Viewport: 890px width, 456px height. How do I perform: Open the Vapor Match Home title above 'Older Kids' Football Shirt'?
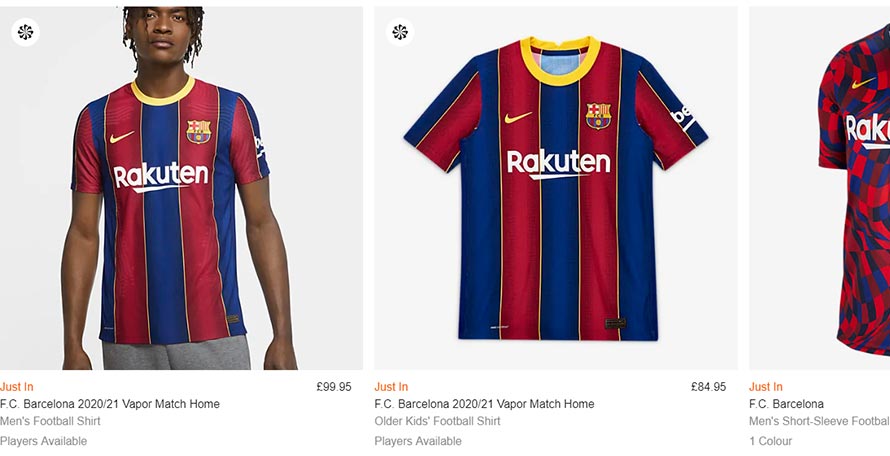[x=484, y=404]
